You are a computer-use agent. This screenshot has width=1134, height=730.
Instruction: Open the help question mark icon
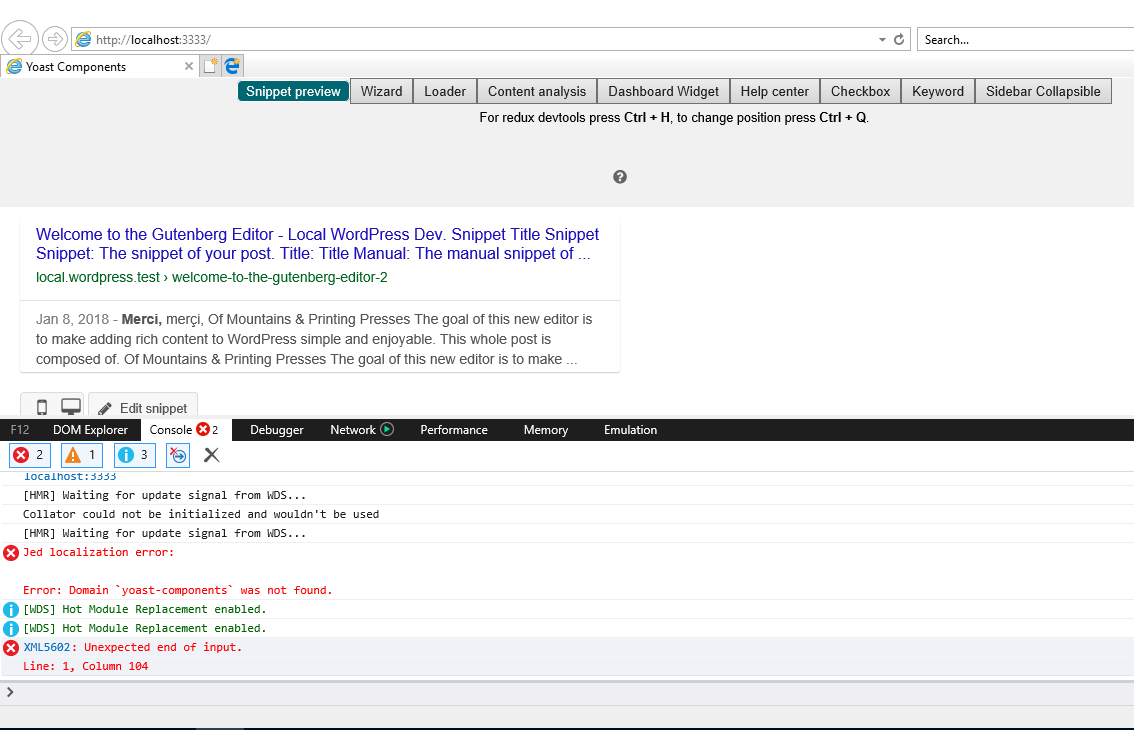pyautogui.click(x=620, y=176)
